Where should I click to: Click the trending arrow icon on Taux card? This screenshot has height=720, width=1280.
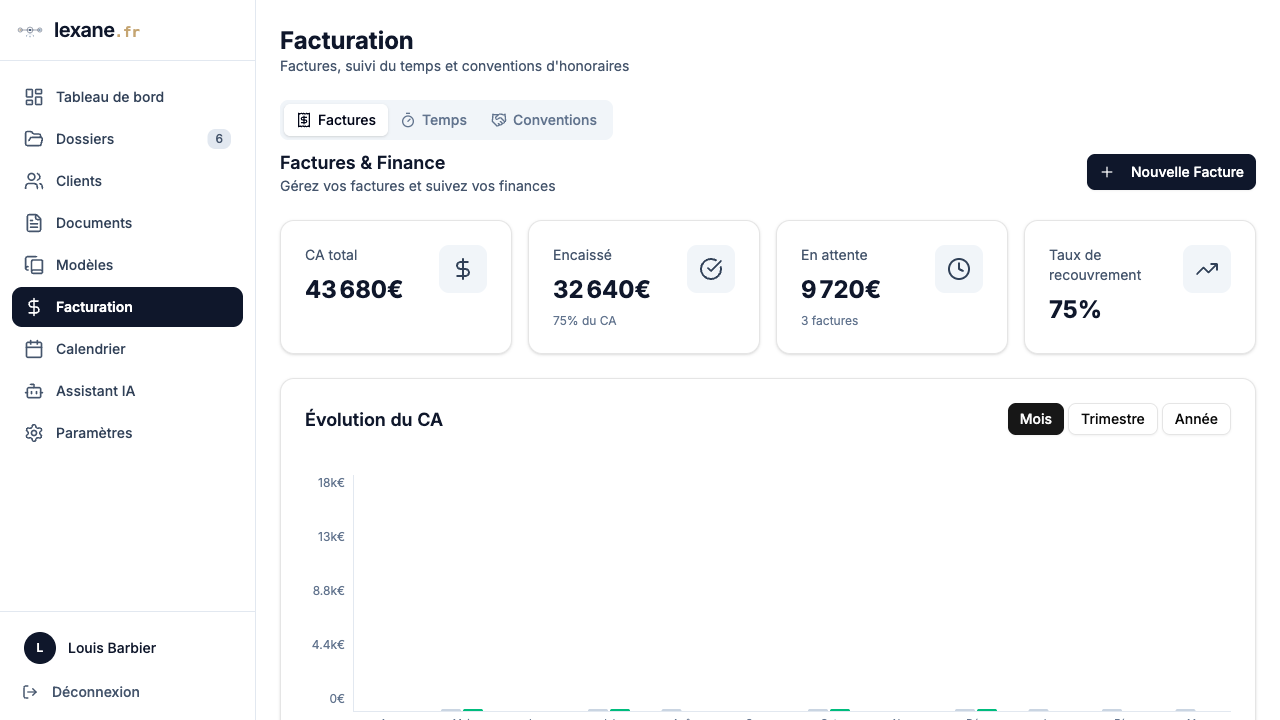[x=1206, y=268]
